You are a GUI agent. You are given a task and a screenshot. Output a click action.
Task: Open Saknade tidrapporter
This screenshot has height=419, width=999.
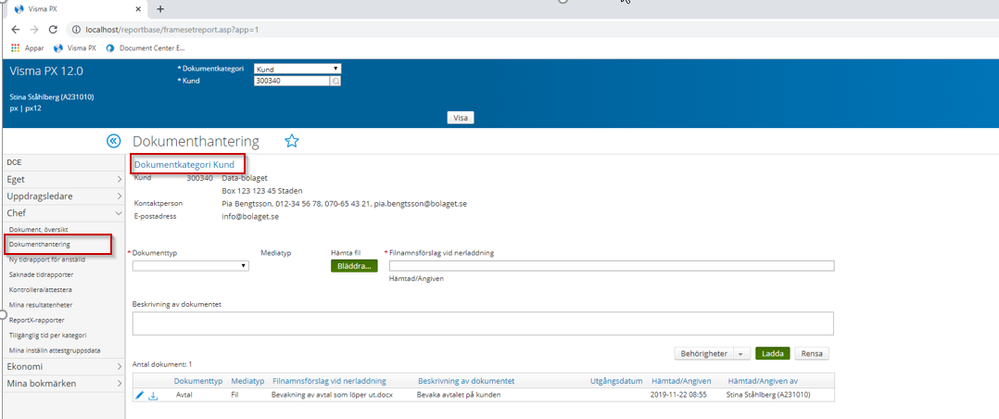40,274
